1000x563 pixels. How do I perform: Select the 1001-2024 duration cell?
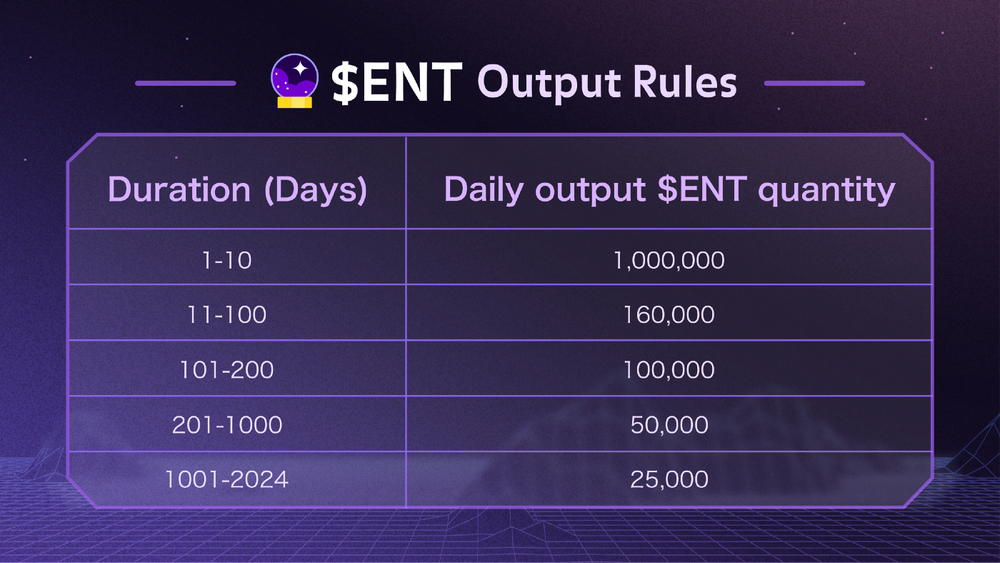click(x=226, y=479)
